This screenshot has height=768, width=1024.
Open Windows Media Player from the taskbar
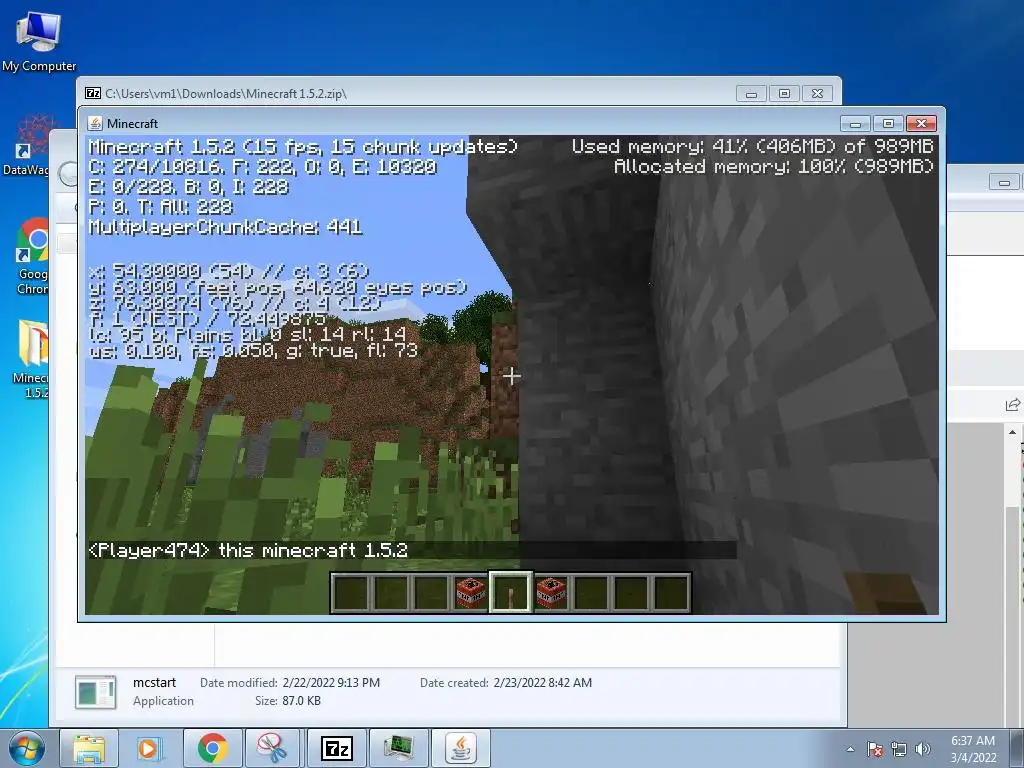pos(150,748)
